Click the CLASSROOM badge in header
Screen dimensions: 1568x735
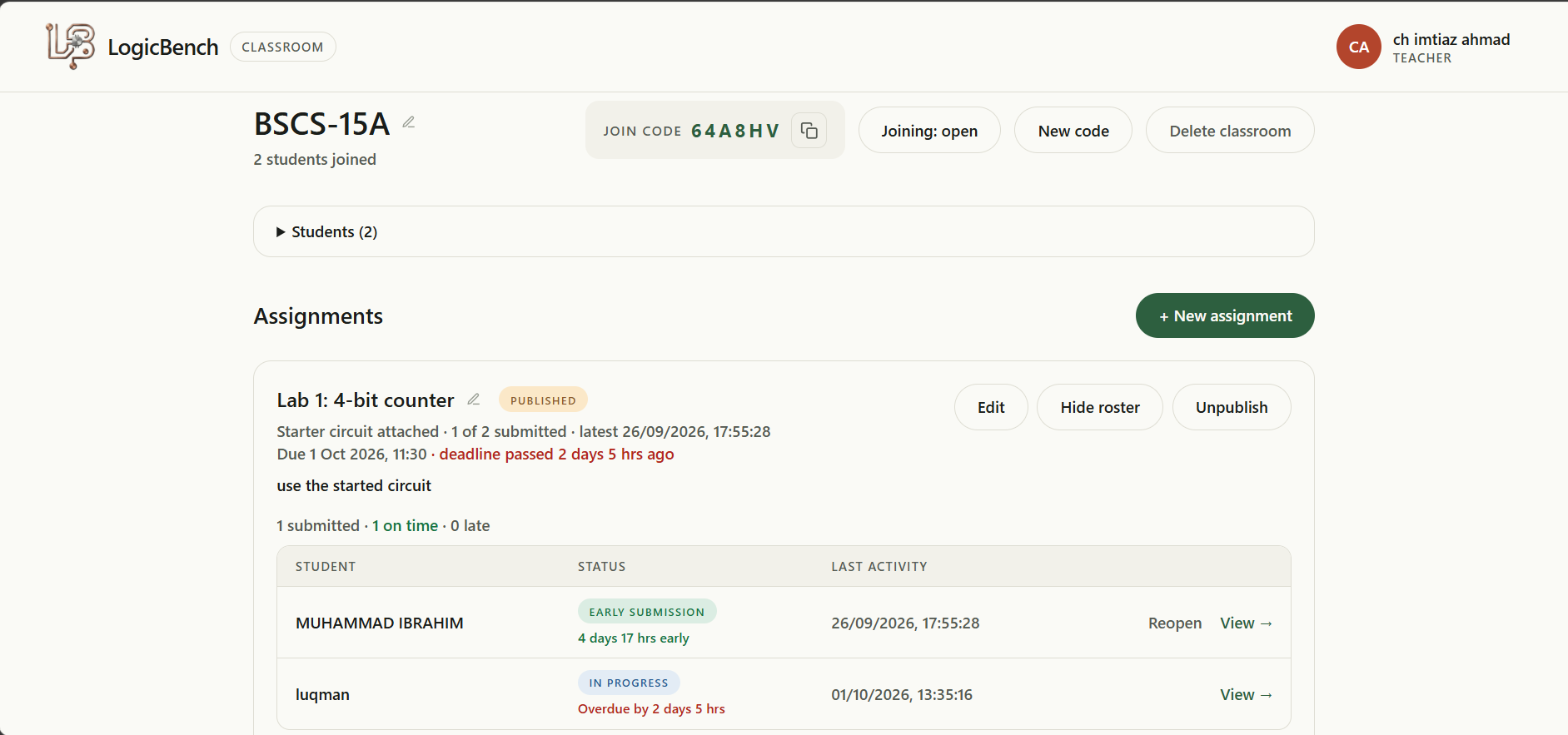coord(282,47)
